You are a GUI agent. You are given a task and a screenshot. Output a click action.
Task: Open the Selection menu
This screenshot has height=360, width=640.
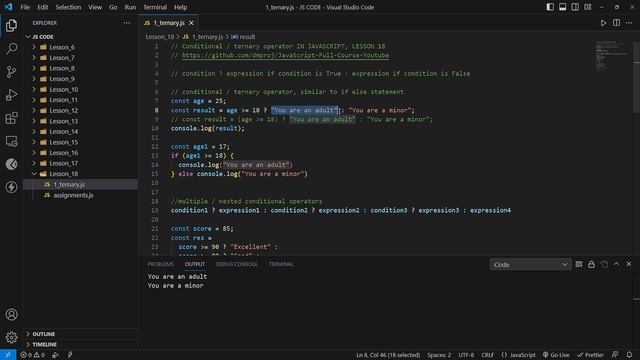(x=68, y=7)
